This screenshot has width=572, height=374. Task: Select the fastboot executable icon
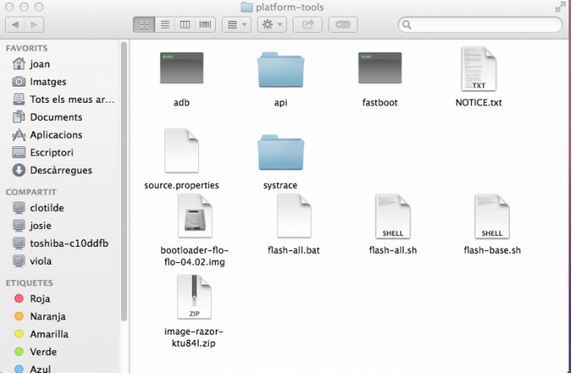point(380,68)
